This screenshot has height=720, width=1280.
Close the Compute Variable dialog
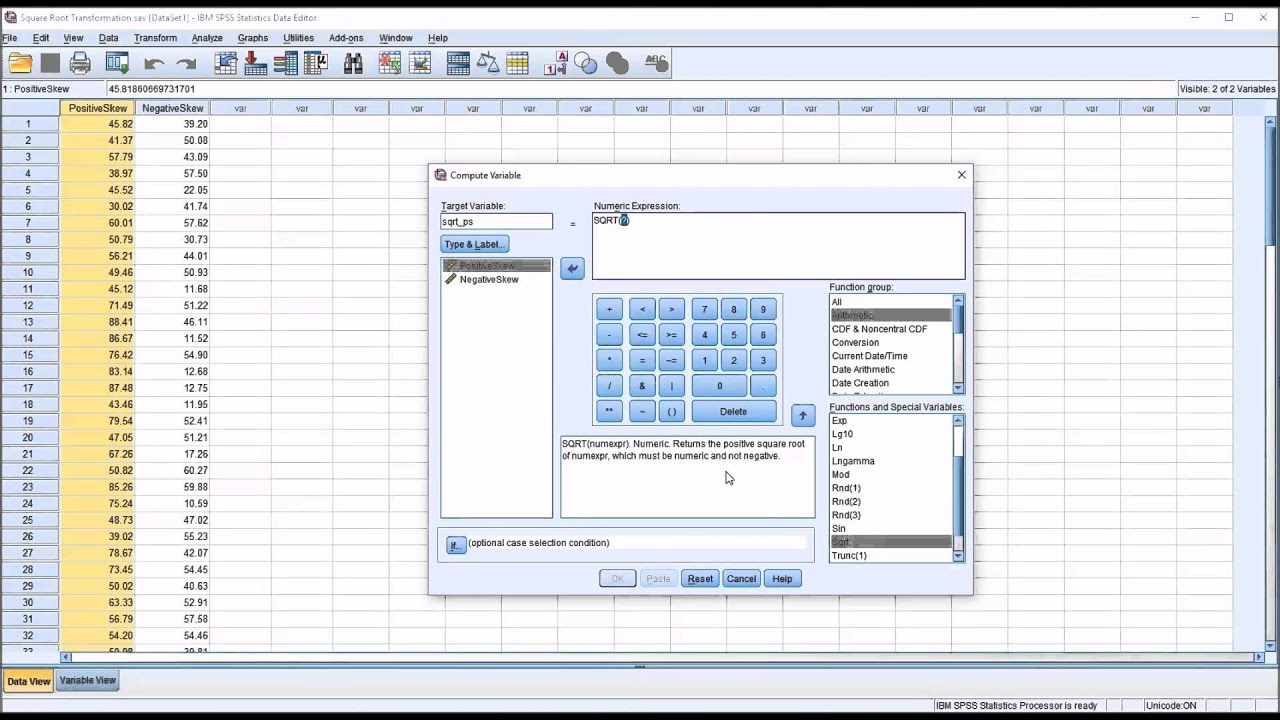point(962,175)
